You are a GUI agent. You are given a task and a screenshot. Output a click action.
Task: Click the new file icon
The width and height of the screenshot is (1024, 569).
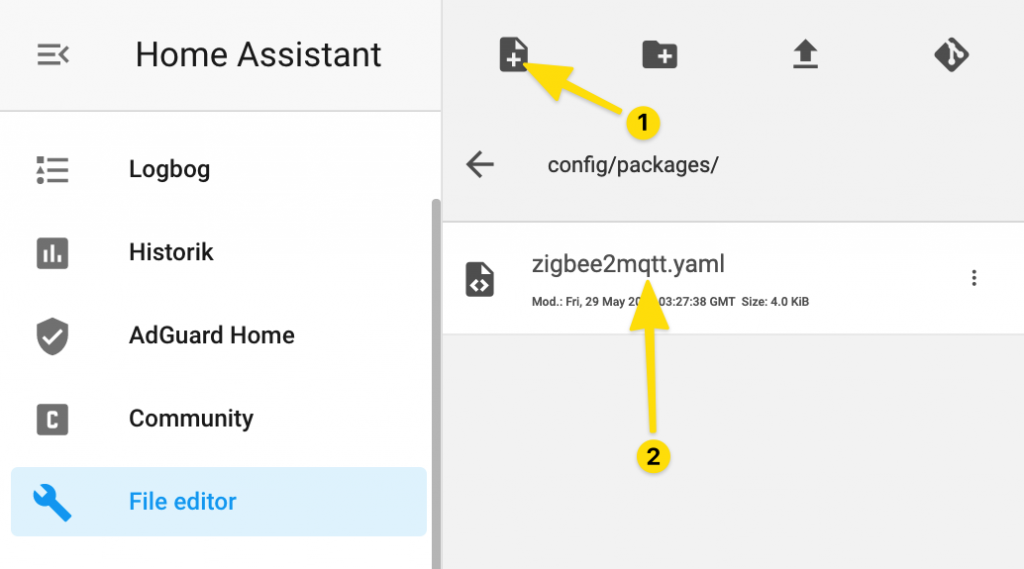513,54
